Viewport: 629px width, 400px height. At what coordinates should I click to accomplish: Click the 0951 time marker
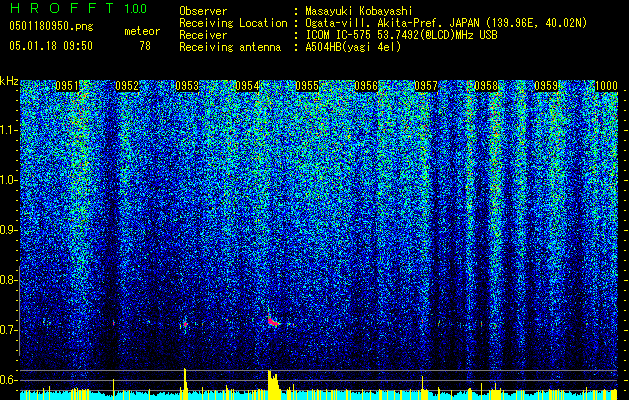(67, 86)
